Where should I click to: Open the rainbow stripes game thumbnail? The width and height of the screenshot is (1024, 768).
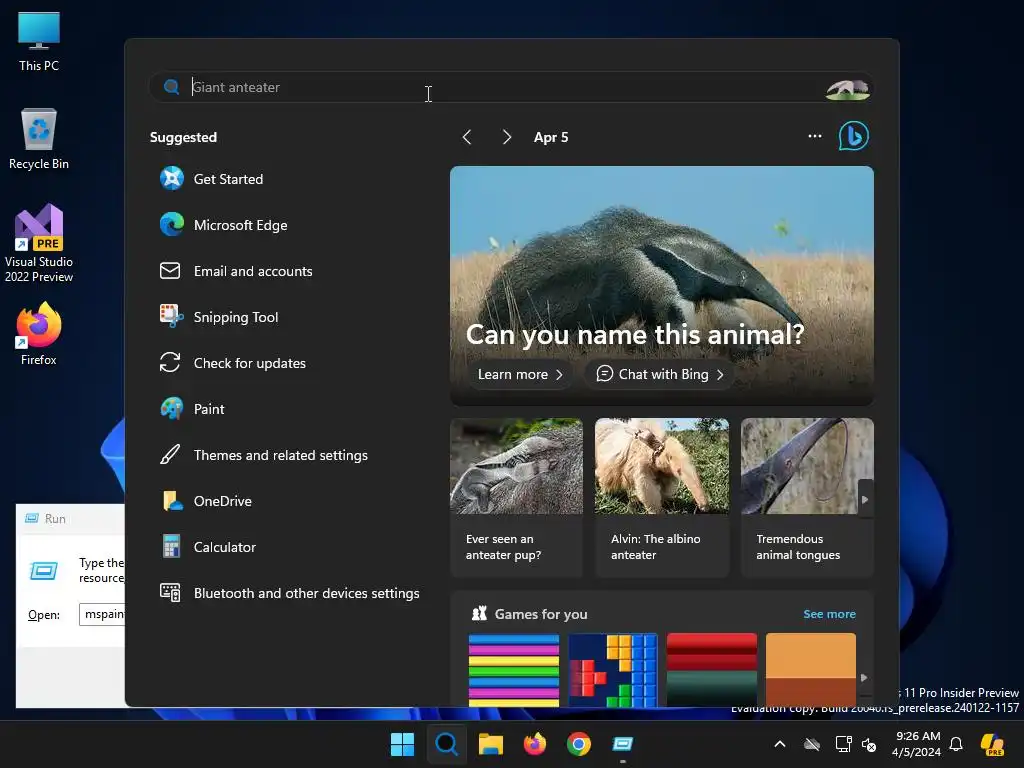pyautogui.click(x=514, y=670)
